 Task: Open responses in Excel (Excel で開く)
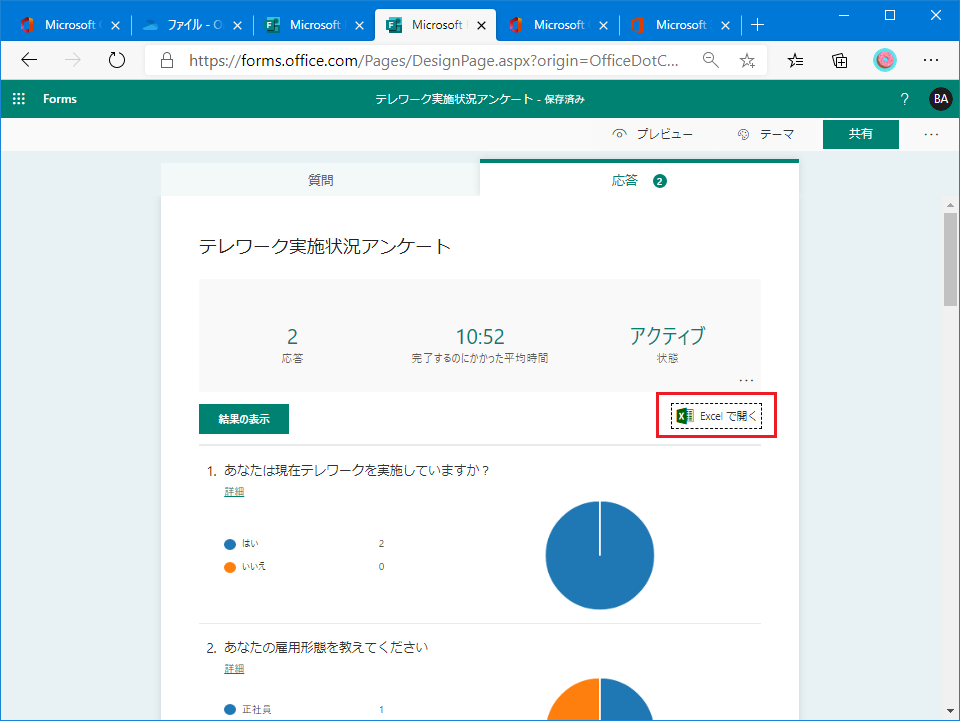tap(716, 416)
